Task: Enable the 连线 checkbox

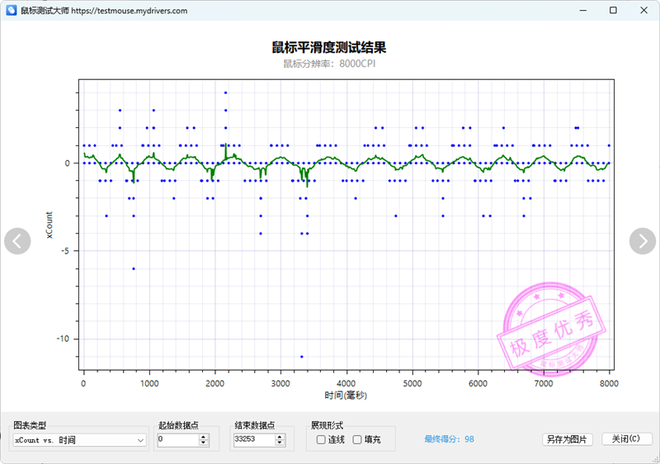Action: [320, 439]
